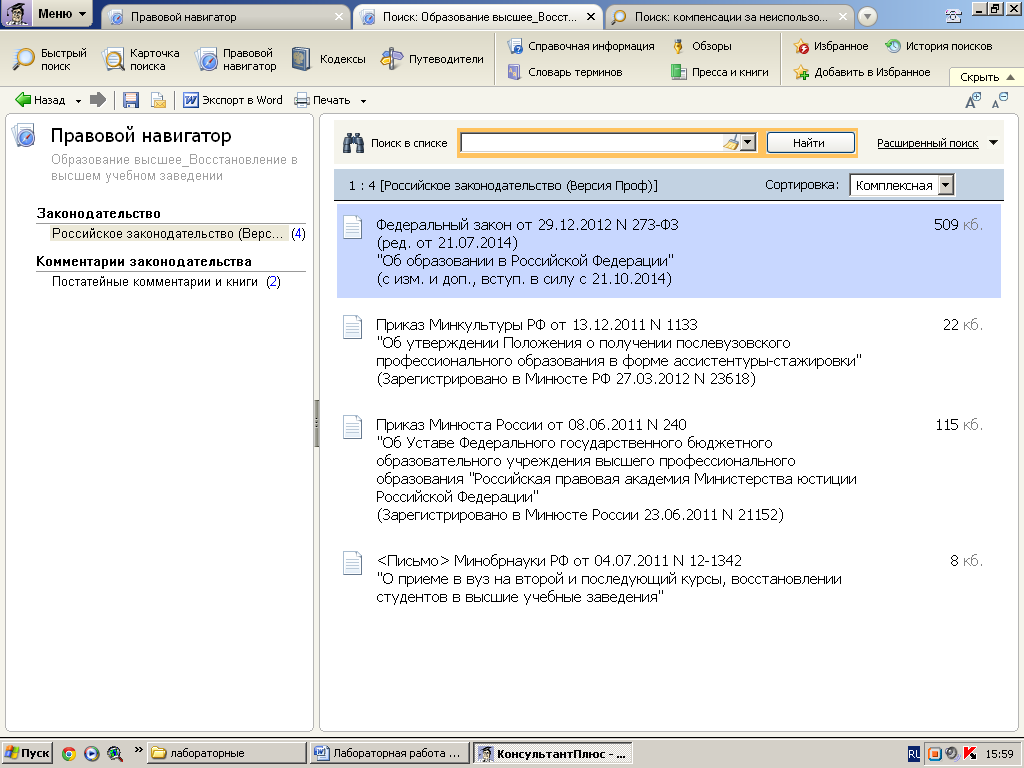
Task: Open search field history dropdown
Action: point(748,142)
